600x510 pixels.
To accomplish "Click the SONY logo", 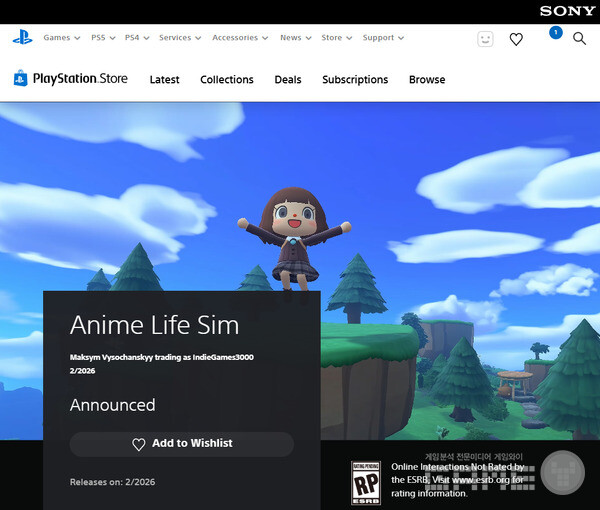I will click(x=567, y=11).
